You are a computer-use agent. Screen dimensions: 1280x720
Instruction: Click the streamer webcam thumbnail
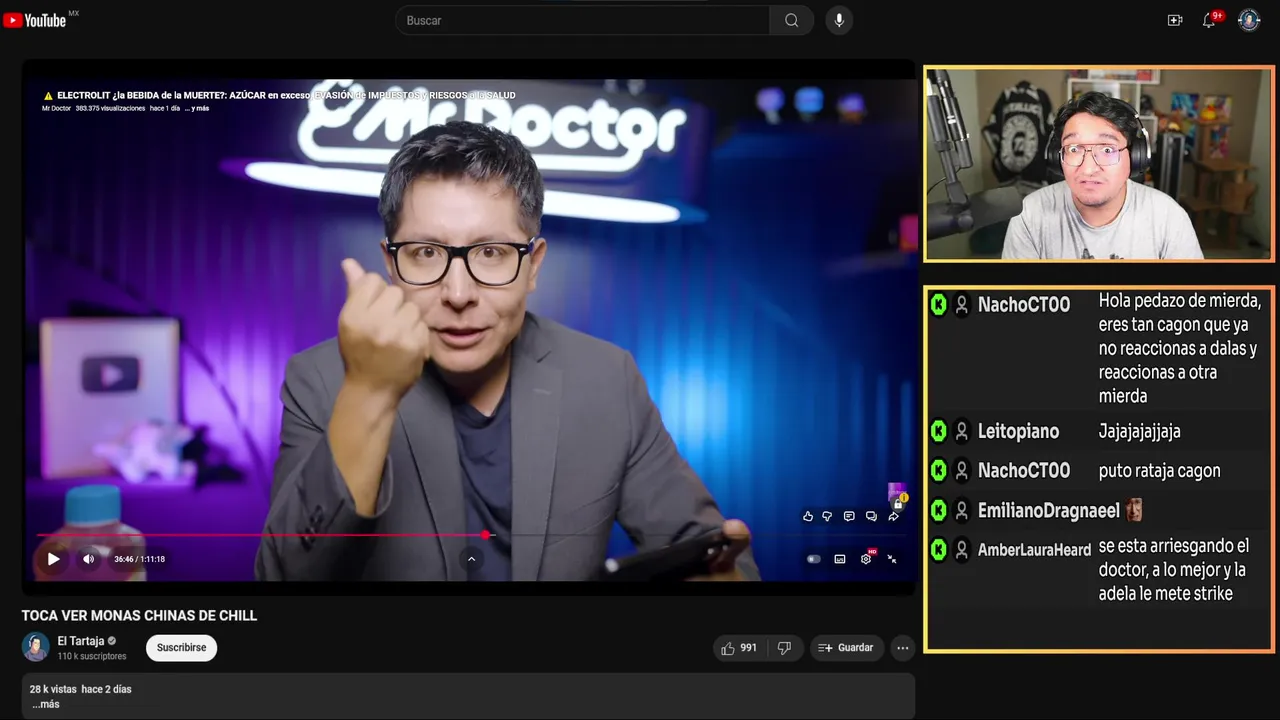(x=1099, y=164)
